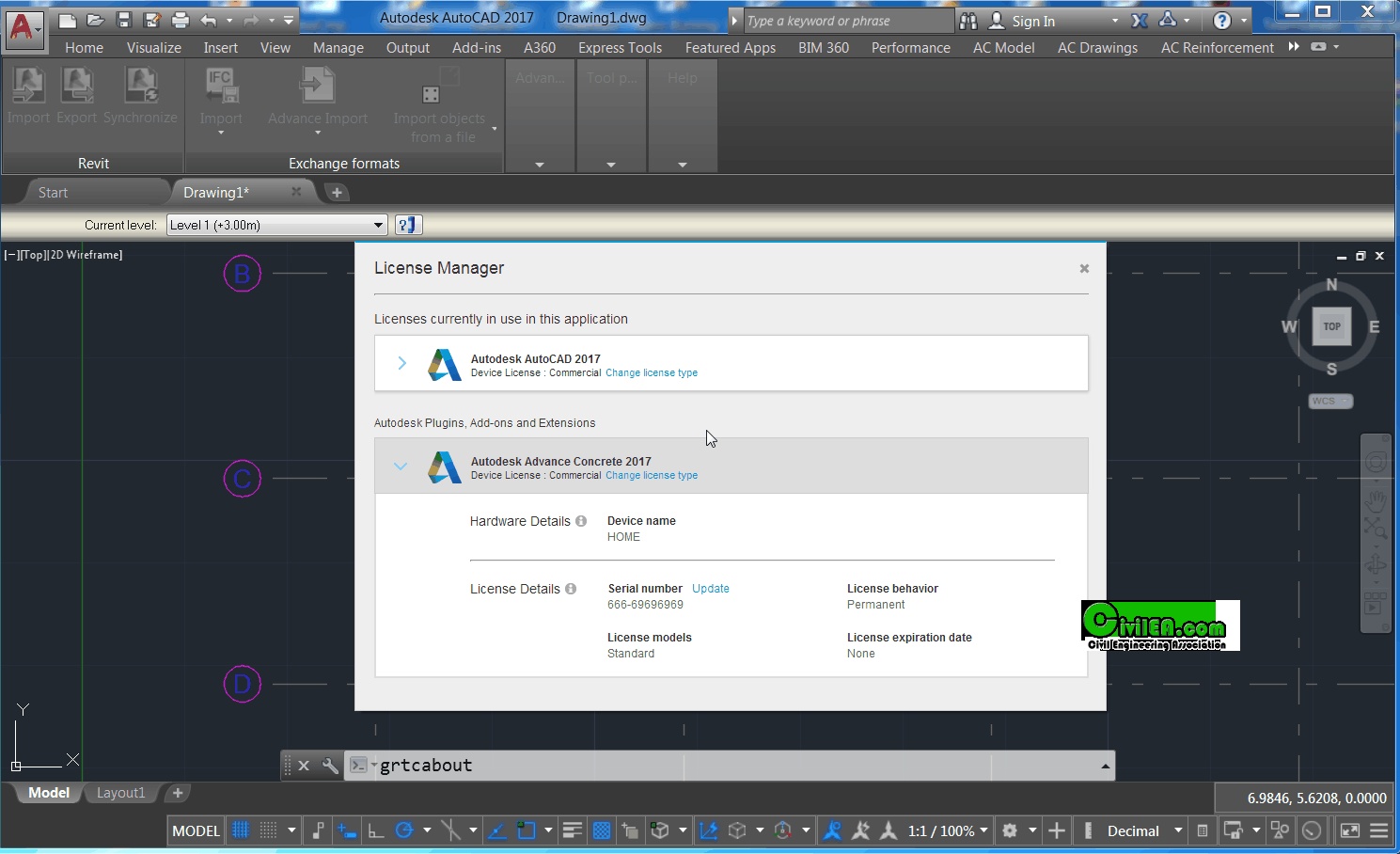Viewport: 1400px width, 854px height.
Task: Open the AC Model ribbon tab
Action: 1003,47
